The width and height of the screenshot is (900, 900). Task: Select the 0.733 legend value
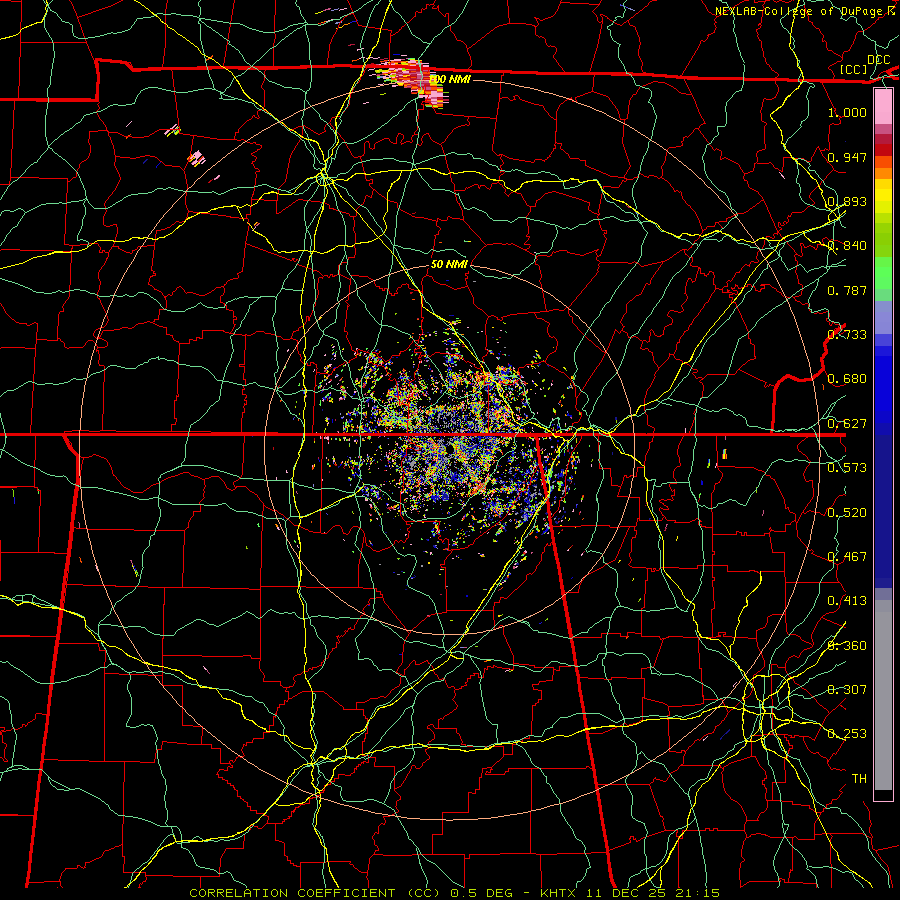coord(847,335)
